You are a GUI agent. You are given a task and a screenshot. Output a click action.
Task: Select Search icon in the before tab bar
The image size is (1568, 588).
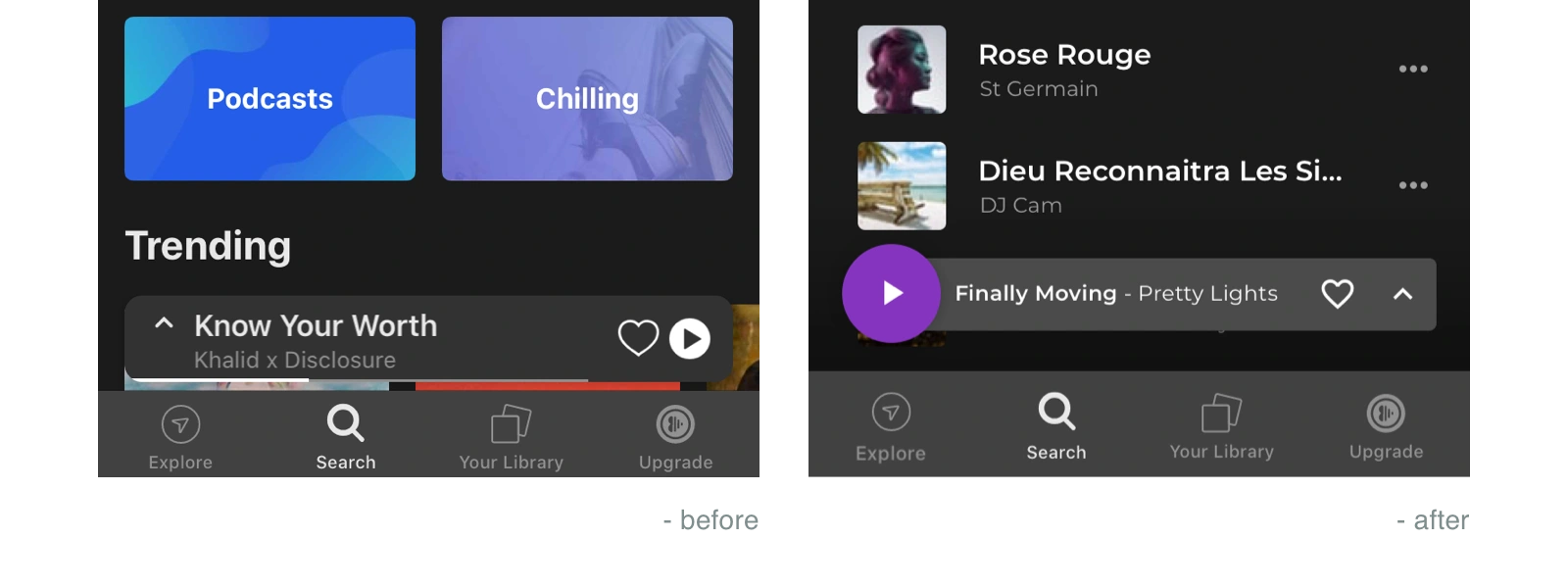tap(346, 423)
